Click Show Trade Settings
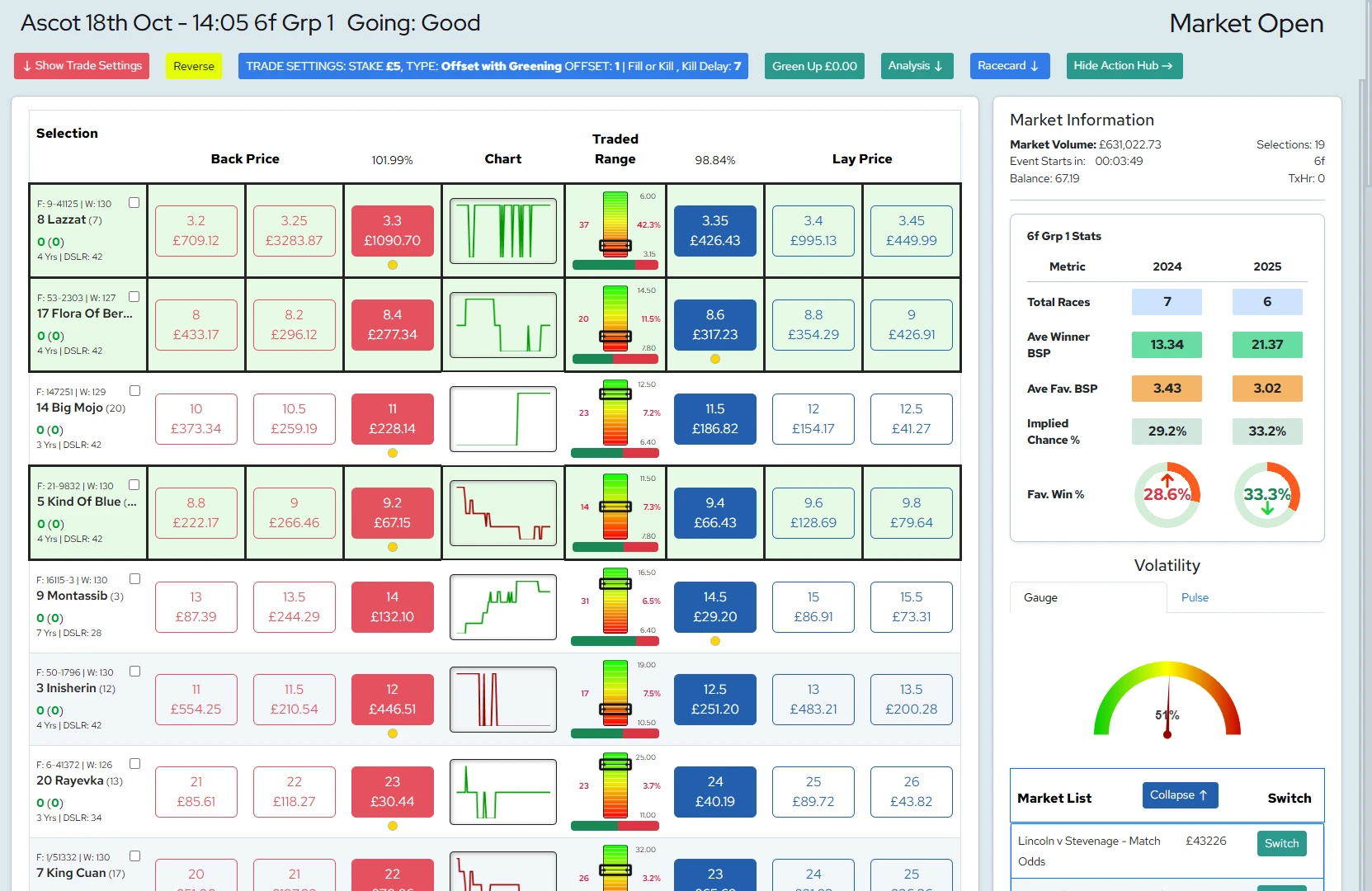This screenshot has height=891, width=1372. coord(81,66)
